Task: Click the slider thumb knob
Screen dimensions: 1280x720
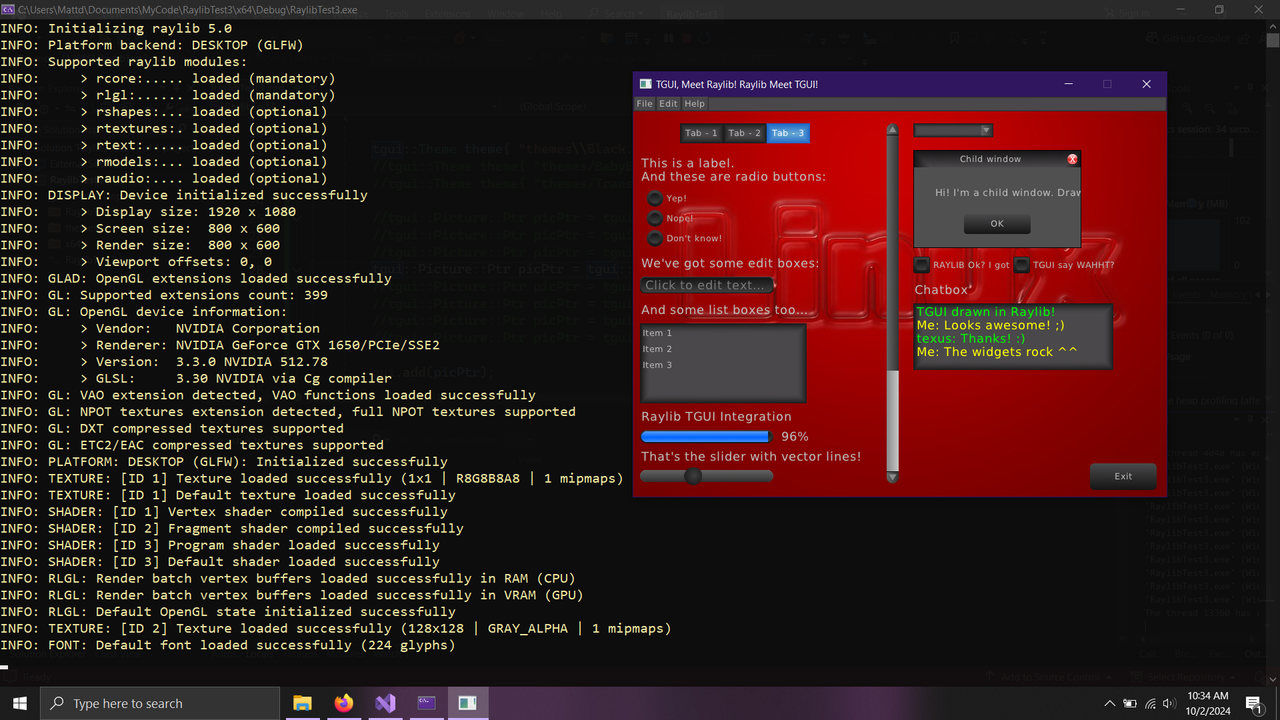Action: click(x=693, y=476)
